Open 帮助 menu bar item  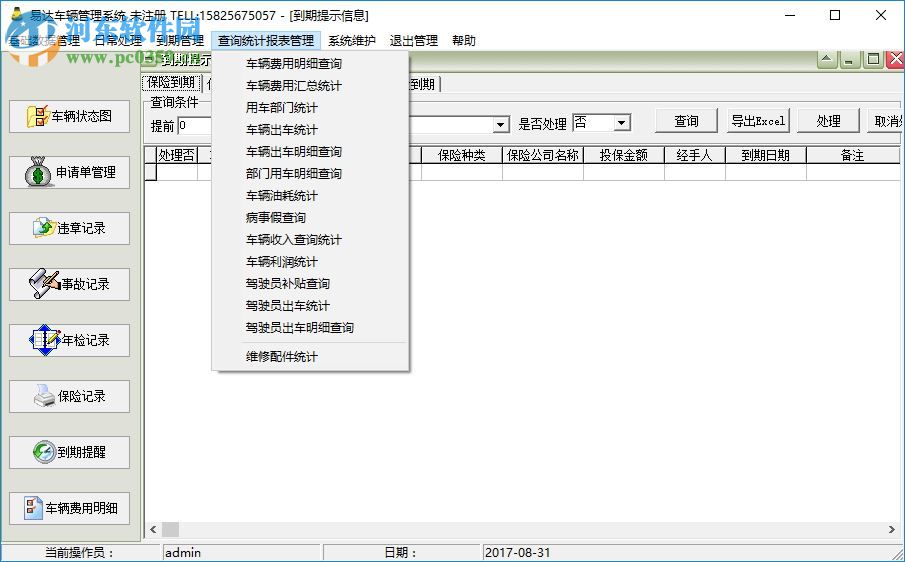[463, 40]
